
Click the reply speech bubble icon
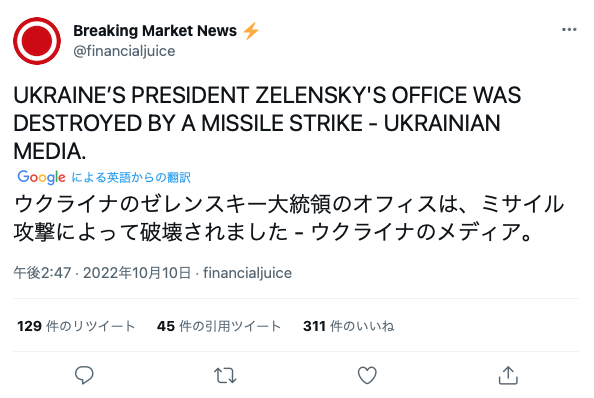(84, 375)
